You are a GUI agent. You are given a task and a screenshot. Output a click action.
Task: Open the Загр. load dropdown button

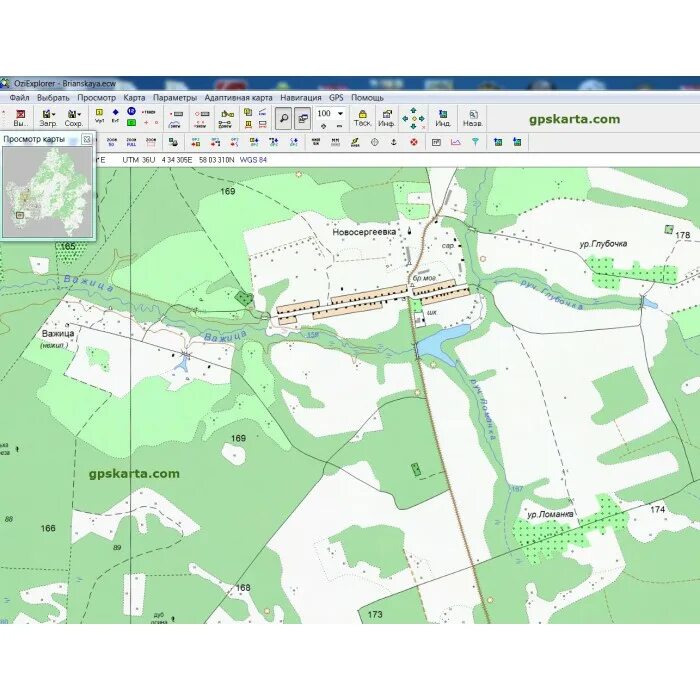48,118
